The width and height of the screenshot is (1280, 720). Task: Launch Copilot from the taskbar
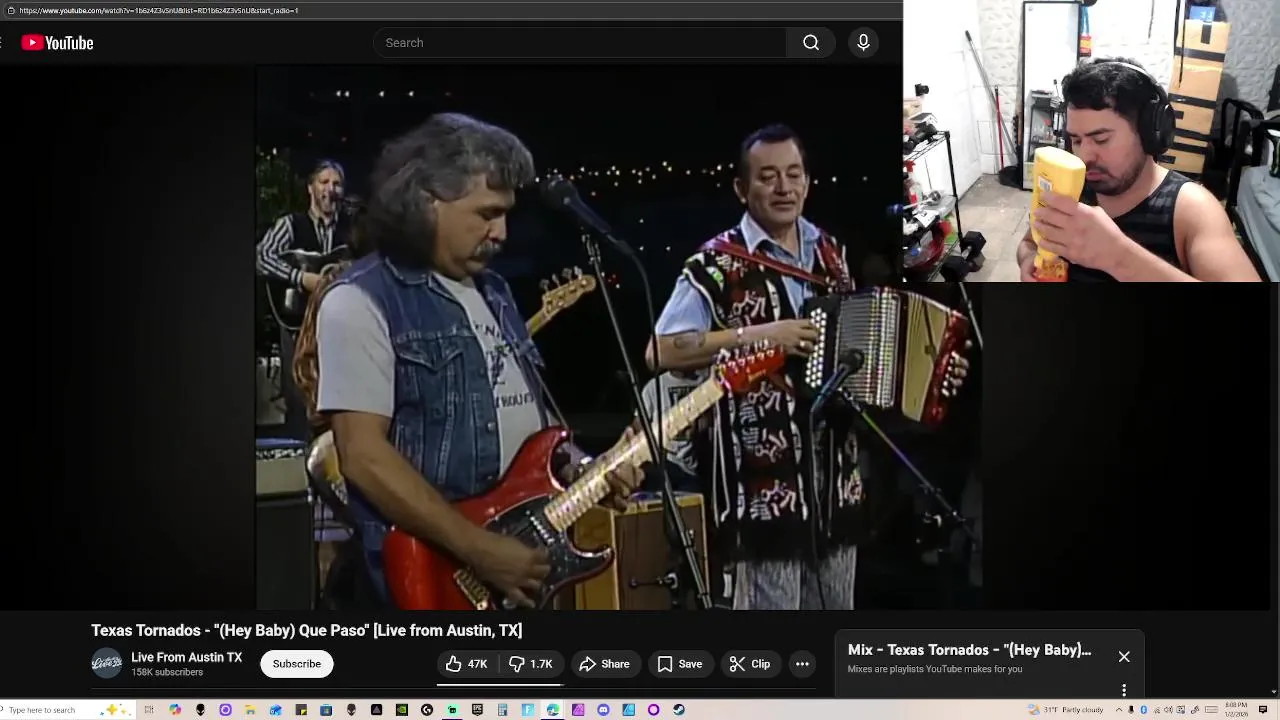coord(175,710)
